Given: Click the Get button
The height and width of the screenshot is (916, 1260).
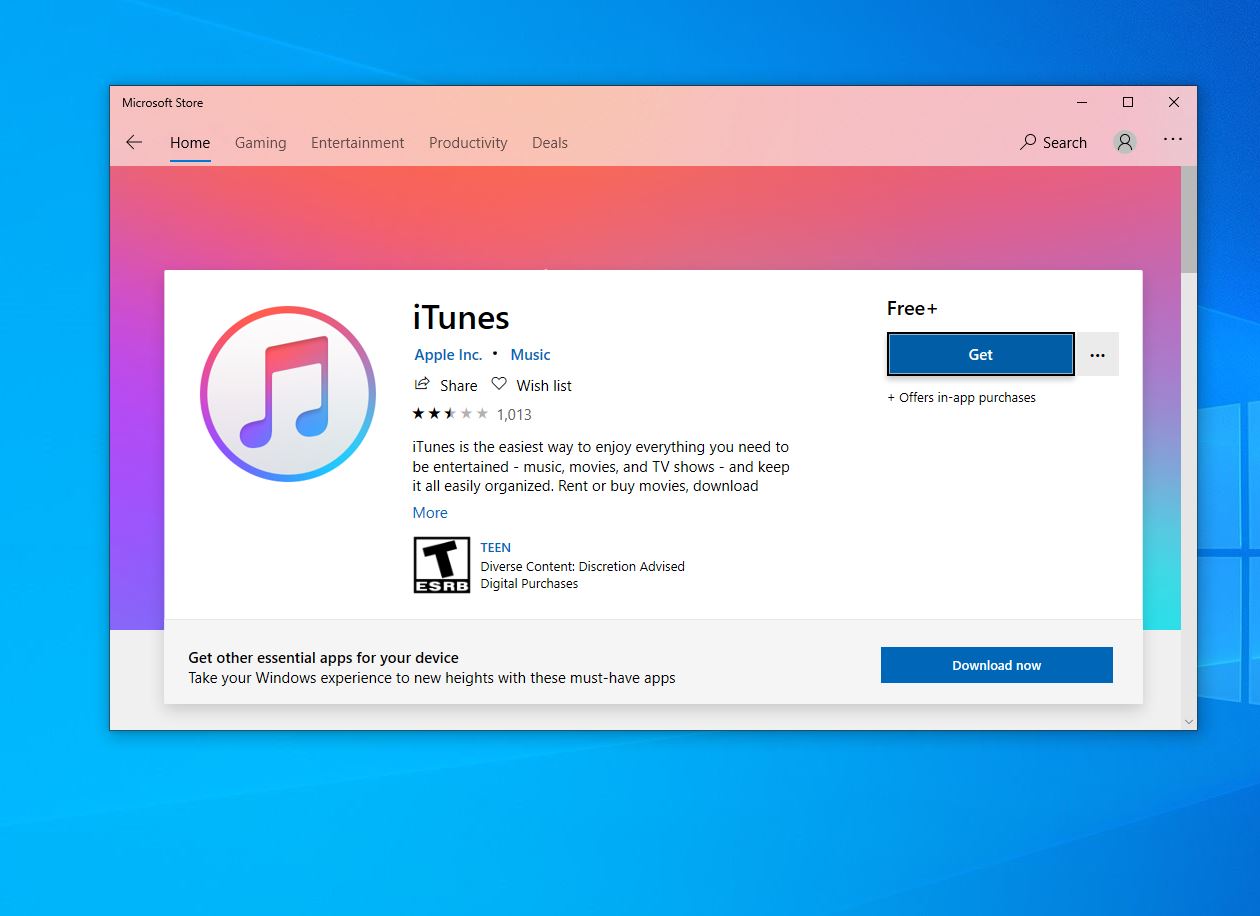Looking at the screenshot, I should (x=980, y=354).
